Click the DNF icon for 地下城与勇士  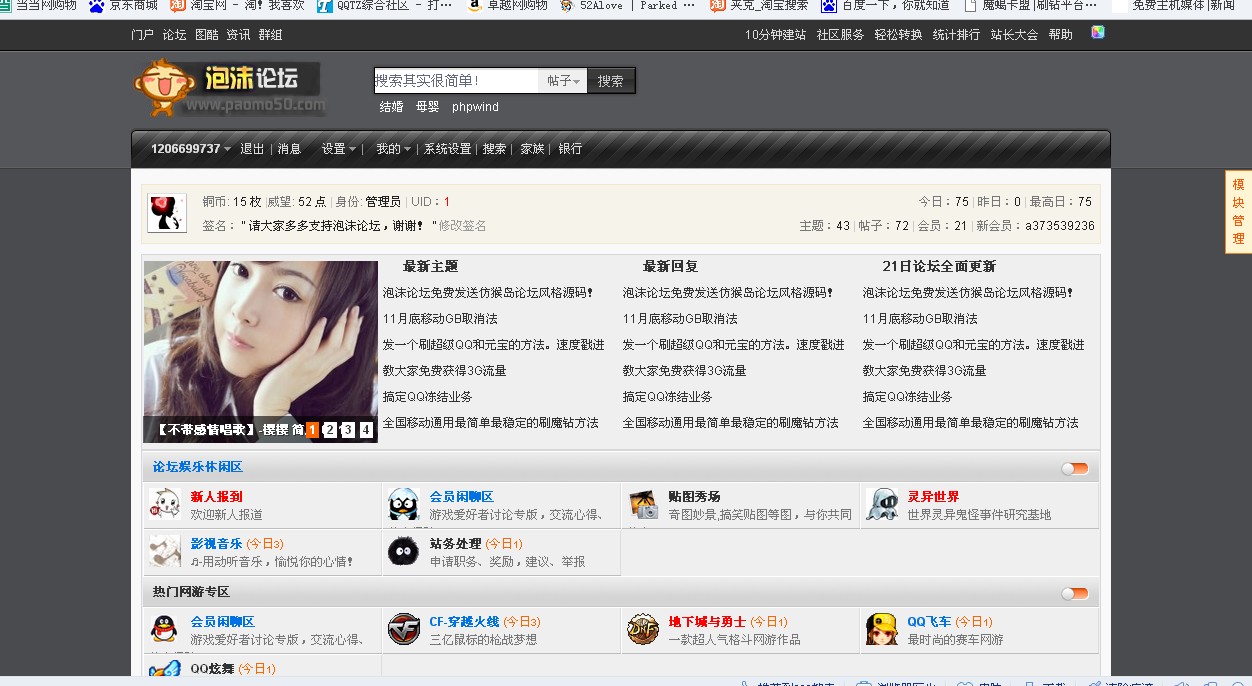tap(644, 629)
